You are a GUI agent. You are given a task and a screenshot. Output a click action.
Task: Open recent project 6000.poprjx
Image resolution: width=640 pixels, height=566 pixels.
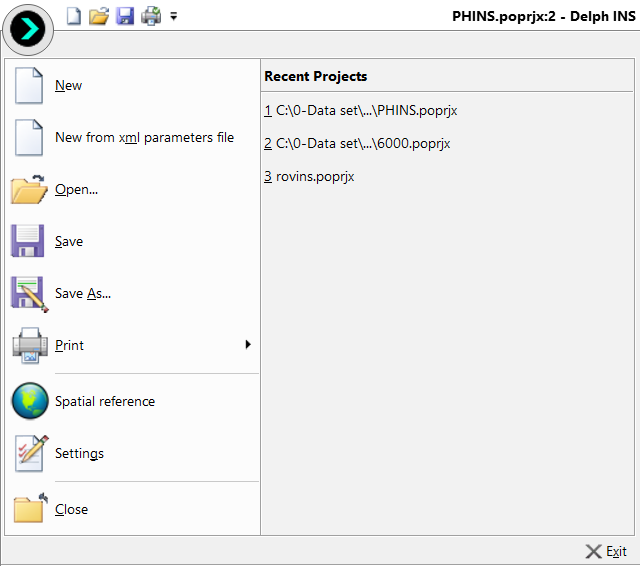click(357, 144)
